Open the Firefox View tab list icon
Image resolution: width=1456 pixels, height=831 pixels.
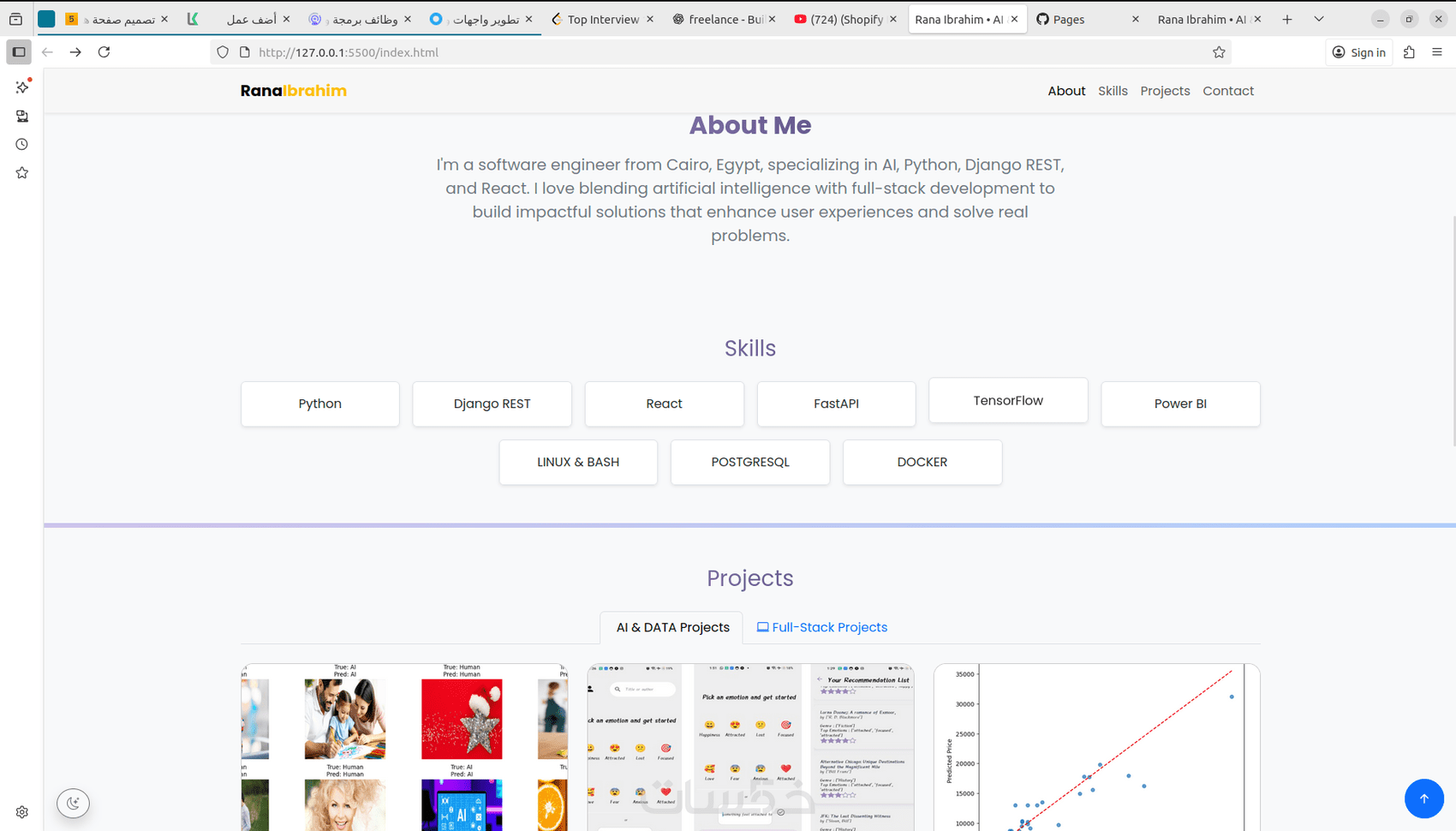click(15, 19)
